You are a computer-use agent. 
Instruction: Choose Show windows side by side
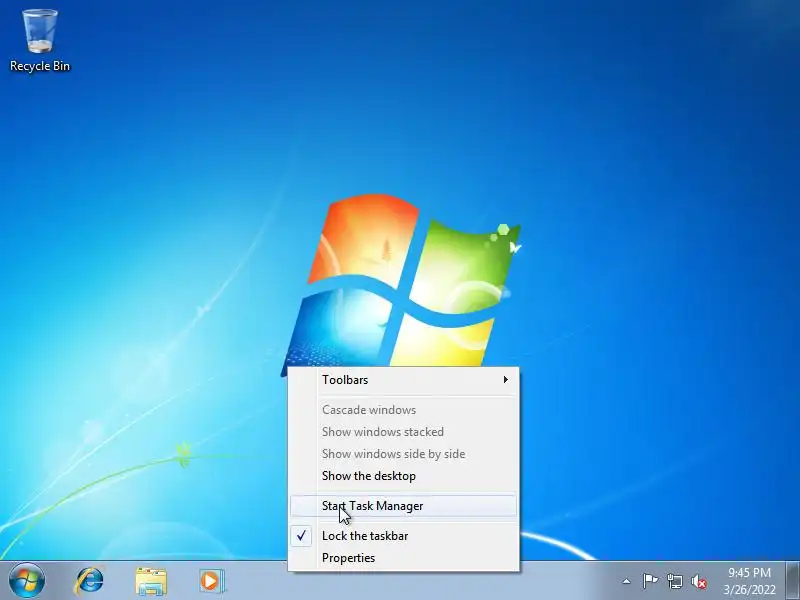[x=404, y=454]
